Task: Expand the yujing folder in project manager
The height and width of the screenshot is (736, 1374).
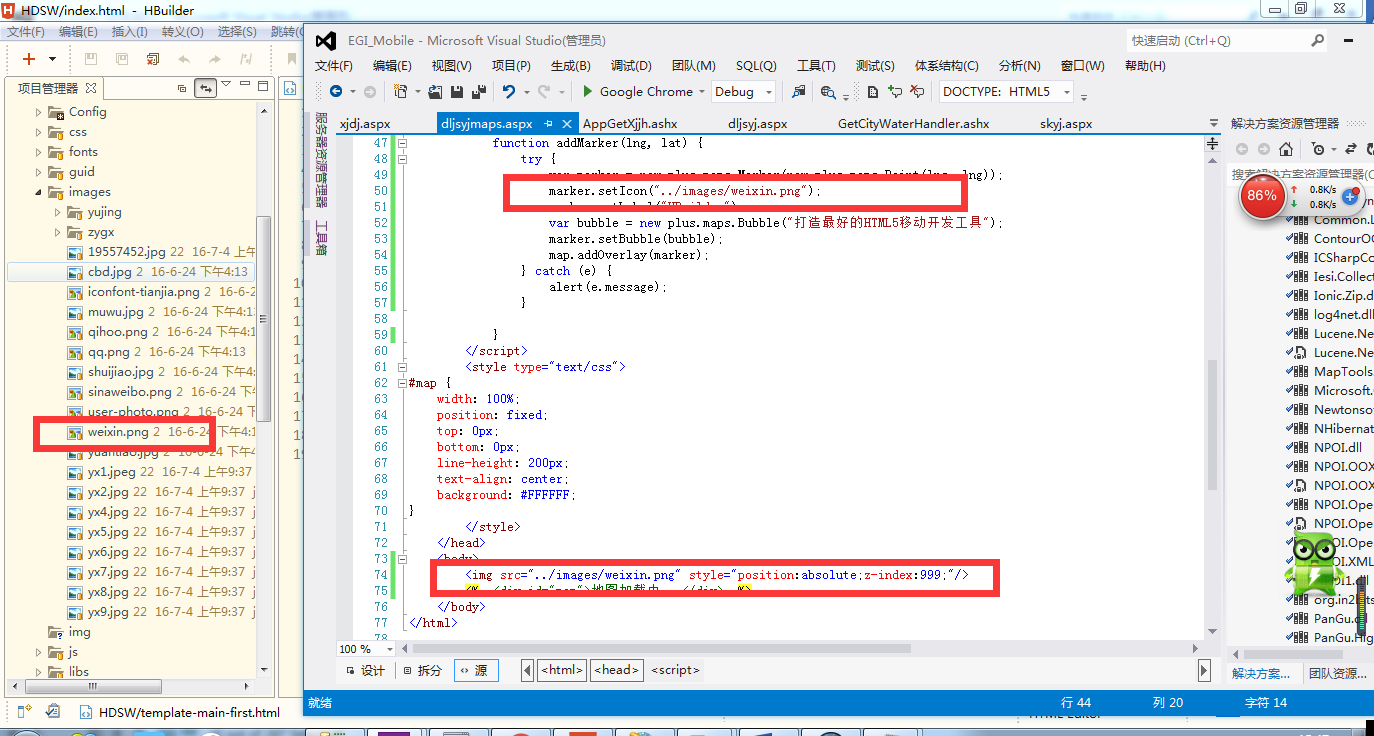Action: pos(58,212)
